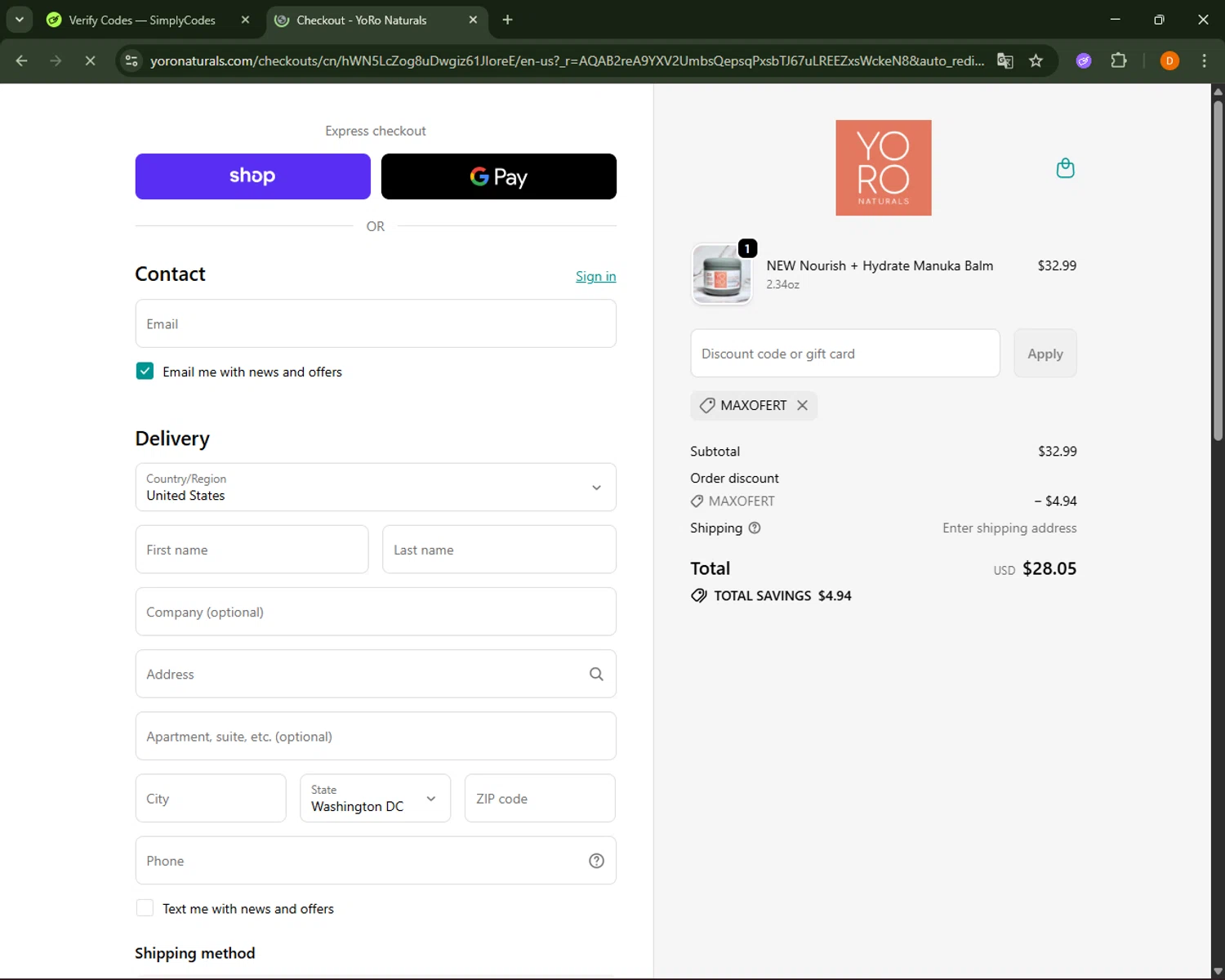The height and width of the screenshot is (980, 1225).
Task: Pay with the Google Pay button
Action: tap(499, 176)
